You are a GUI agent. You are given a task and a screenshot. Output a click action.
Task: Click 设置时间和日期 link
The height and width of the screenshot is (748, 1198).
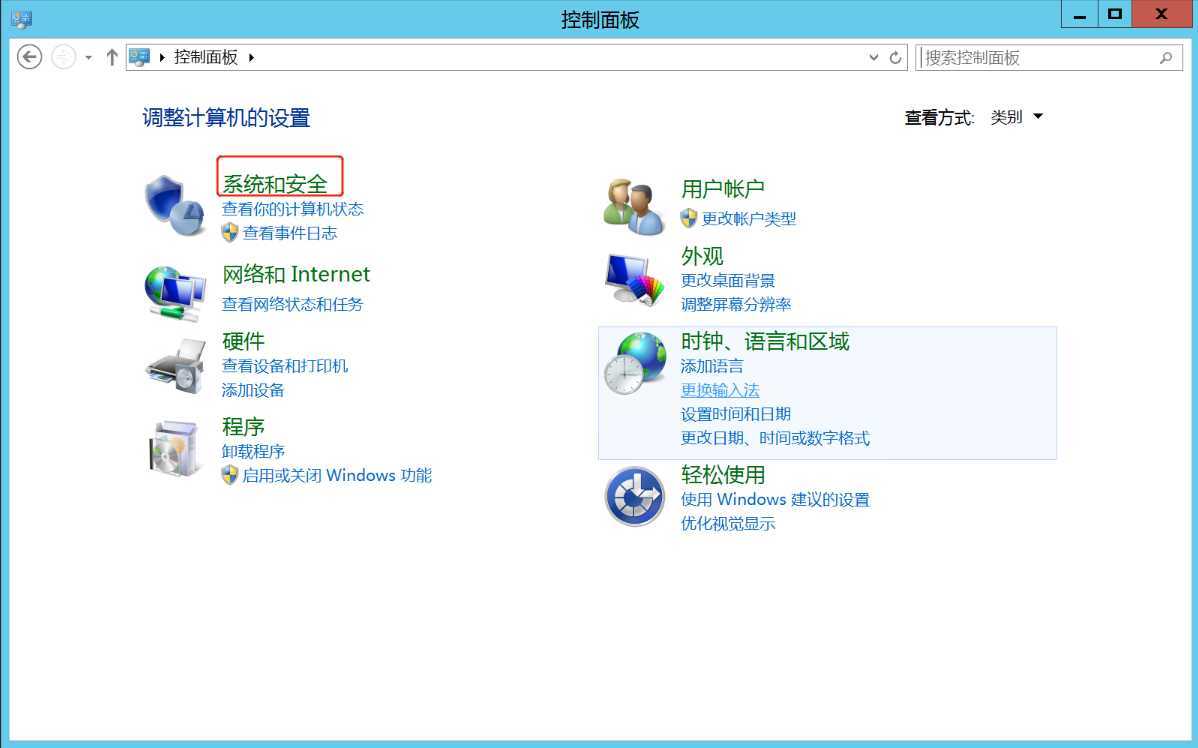coord(736,414)
